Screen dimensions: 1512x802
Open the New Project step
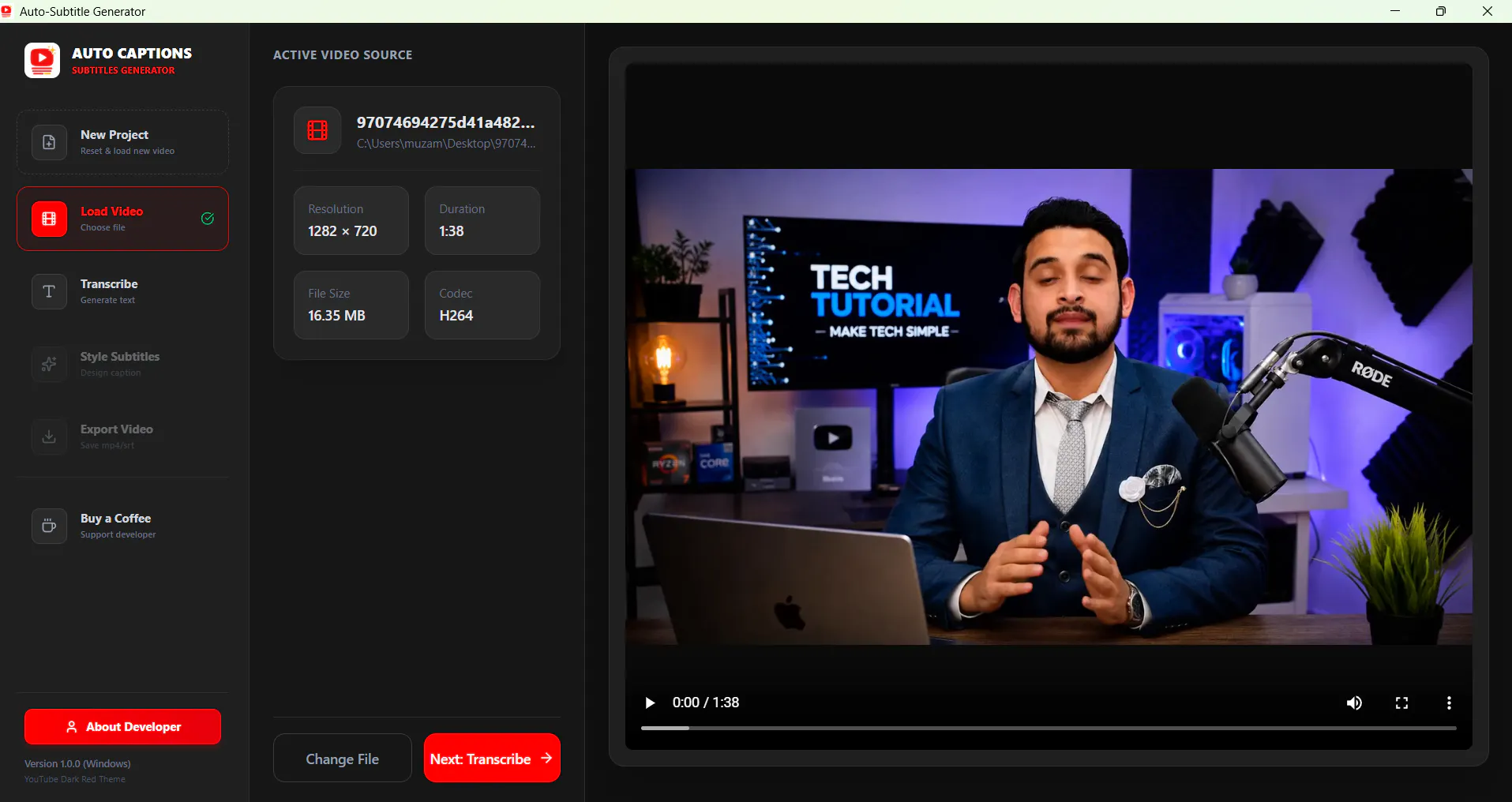122,142
